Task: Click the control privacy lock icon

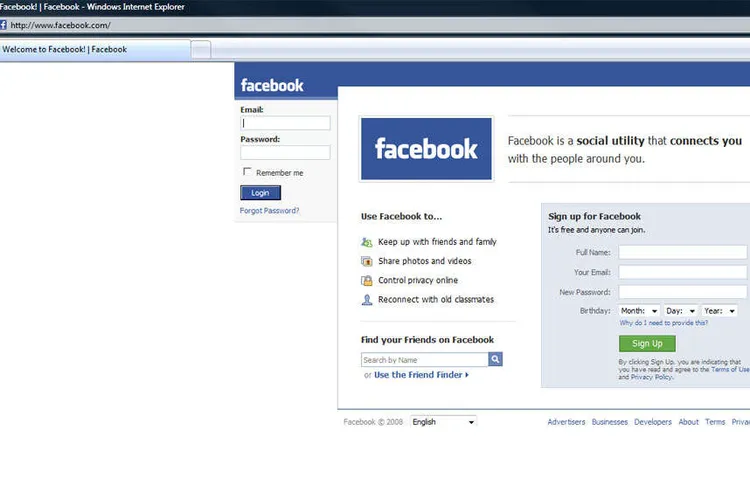Action: [367, 281]
